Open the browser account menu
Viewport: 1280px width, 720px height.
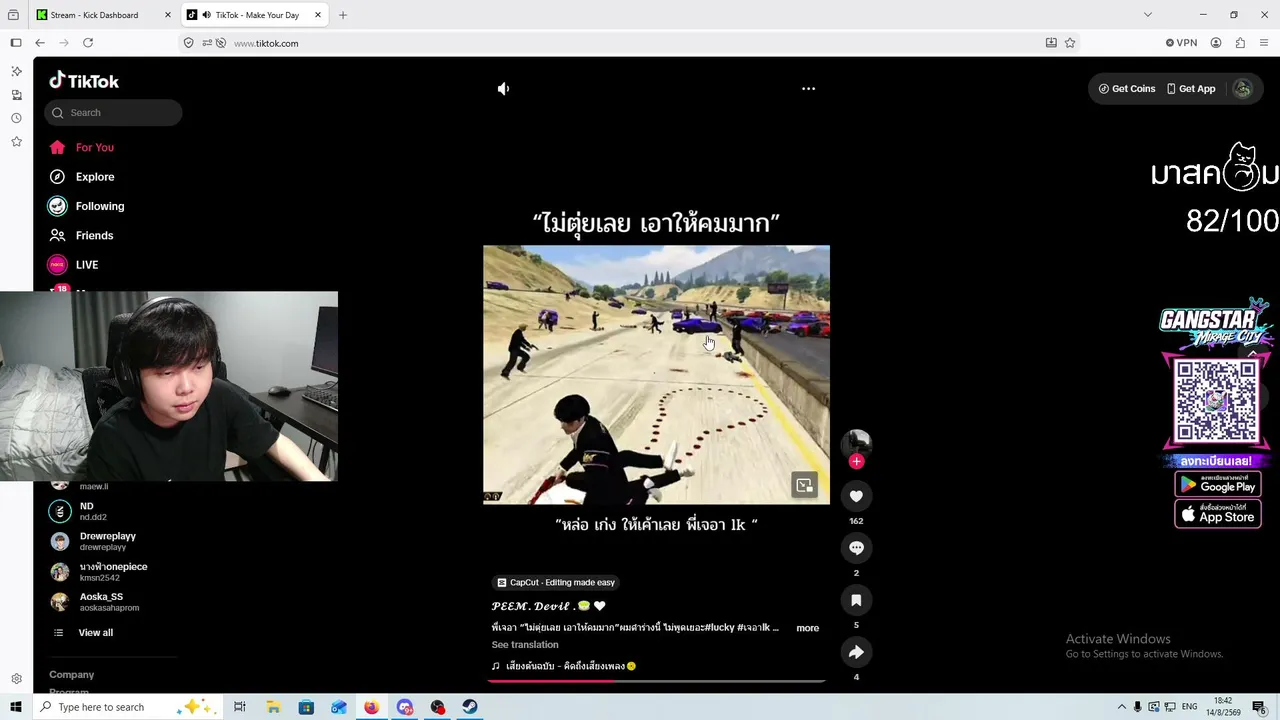[1216, 43]
